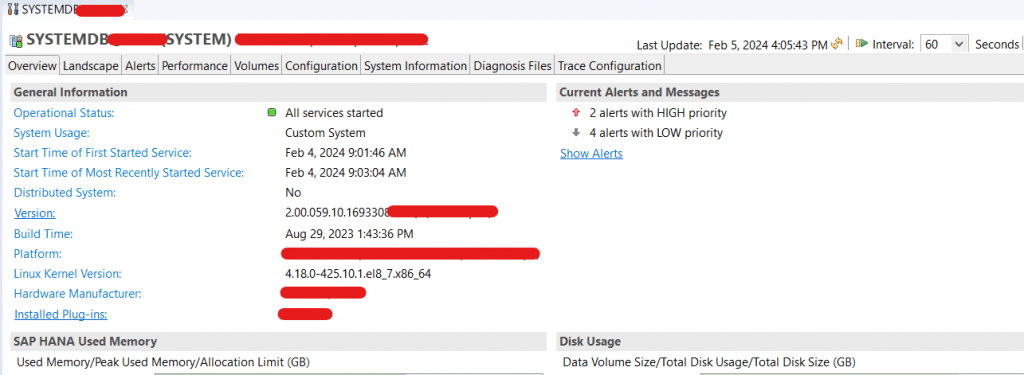Click Start Time of Most Recently Started Service

129,173
